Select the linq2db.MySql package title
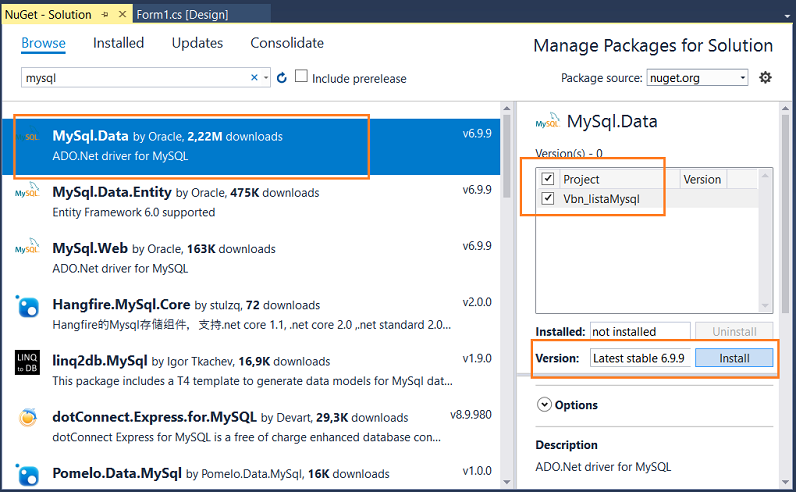 (100, 361)
